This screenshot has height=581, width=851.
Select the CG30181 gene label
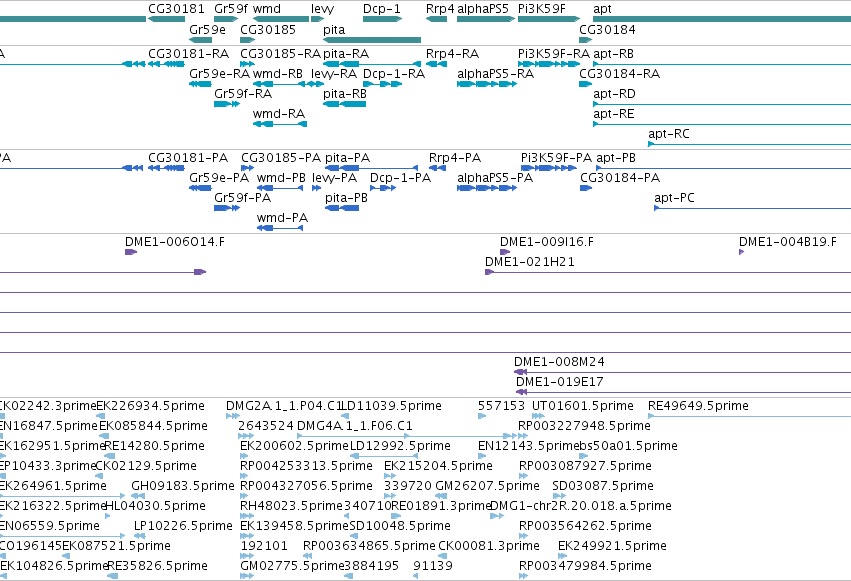(176, 9)
